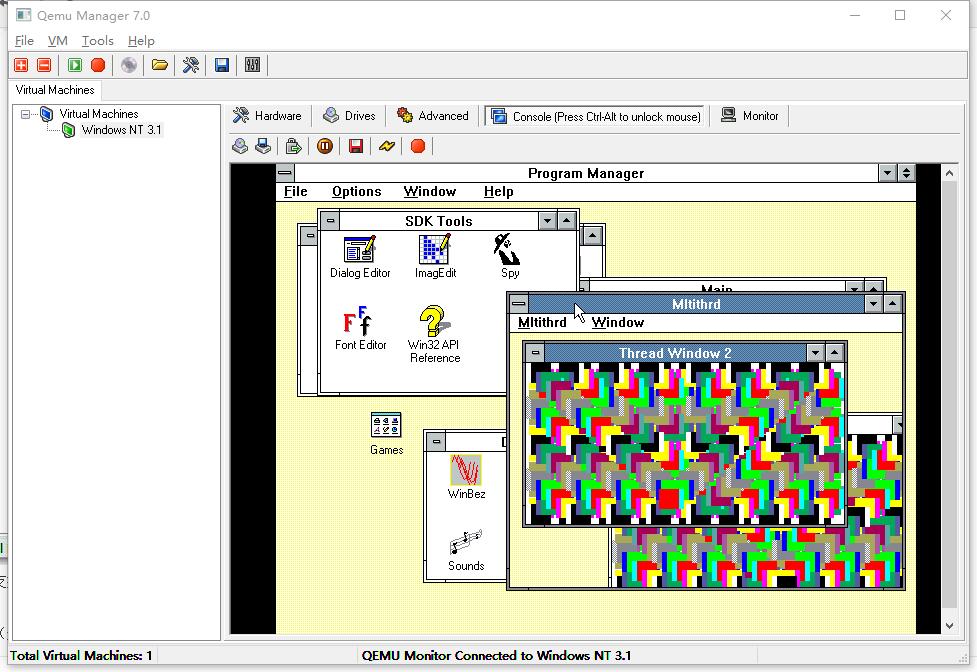
Task: Open the Mltithrd window control-menu box
Action: [x=518, y=304]
